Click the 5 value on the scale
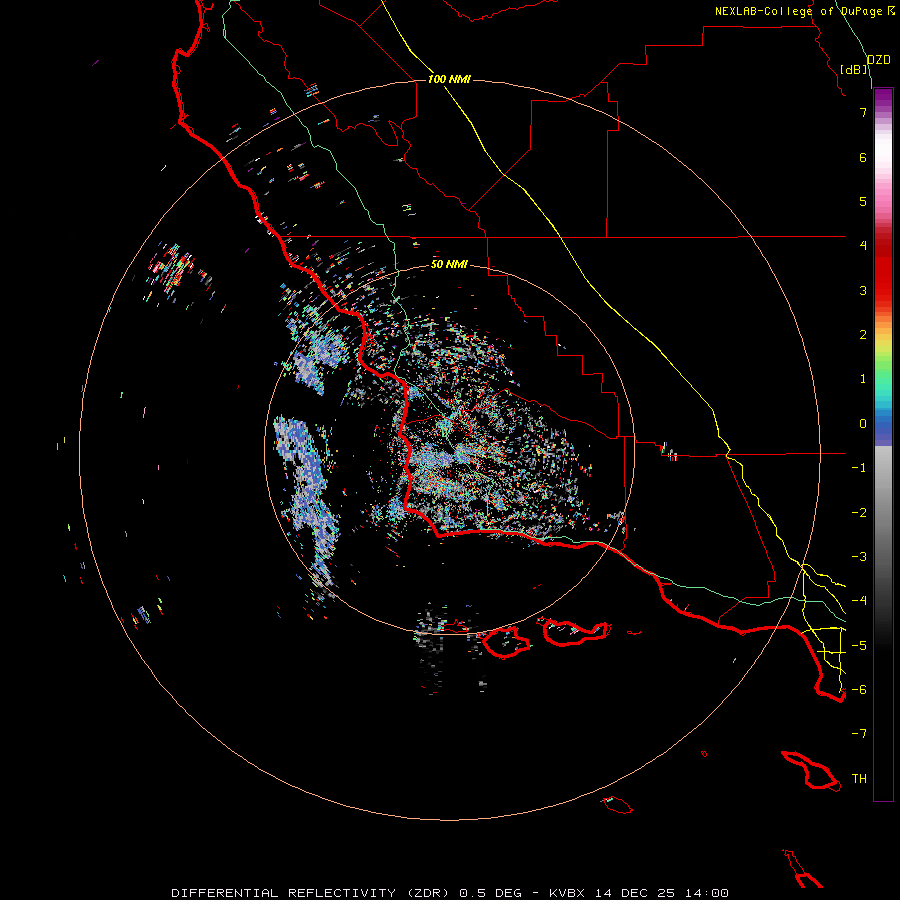Image resolution: width=900 pixels, height=900 pixels. [x=863, y=201]
